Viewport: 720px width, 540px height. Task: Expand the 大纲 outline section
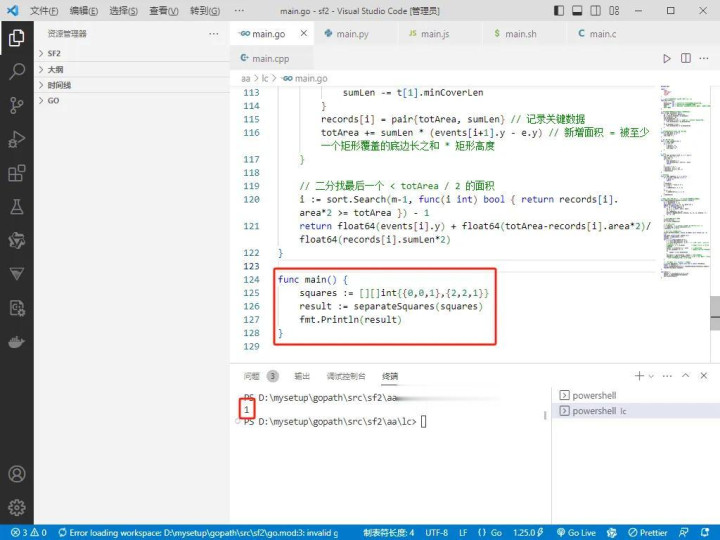[x=53, y=69]
